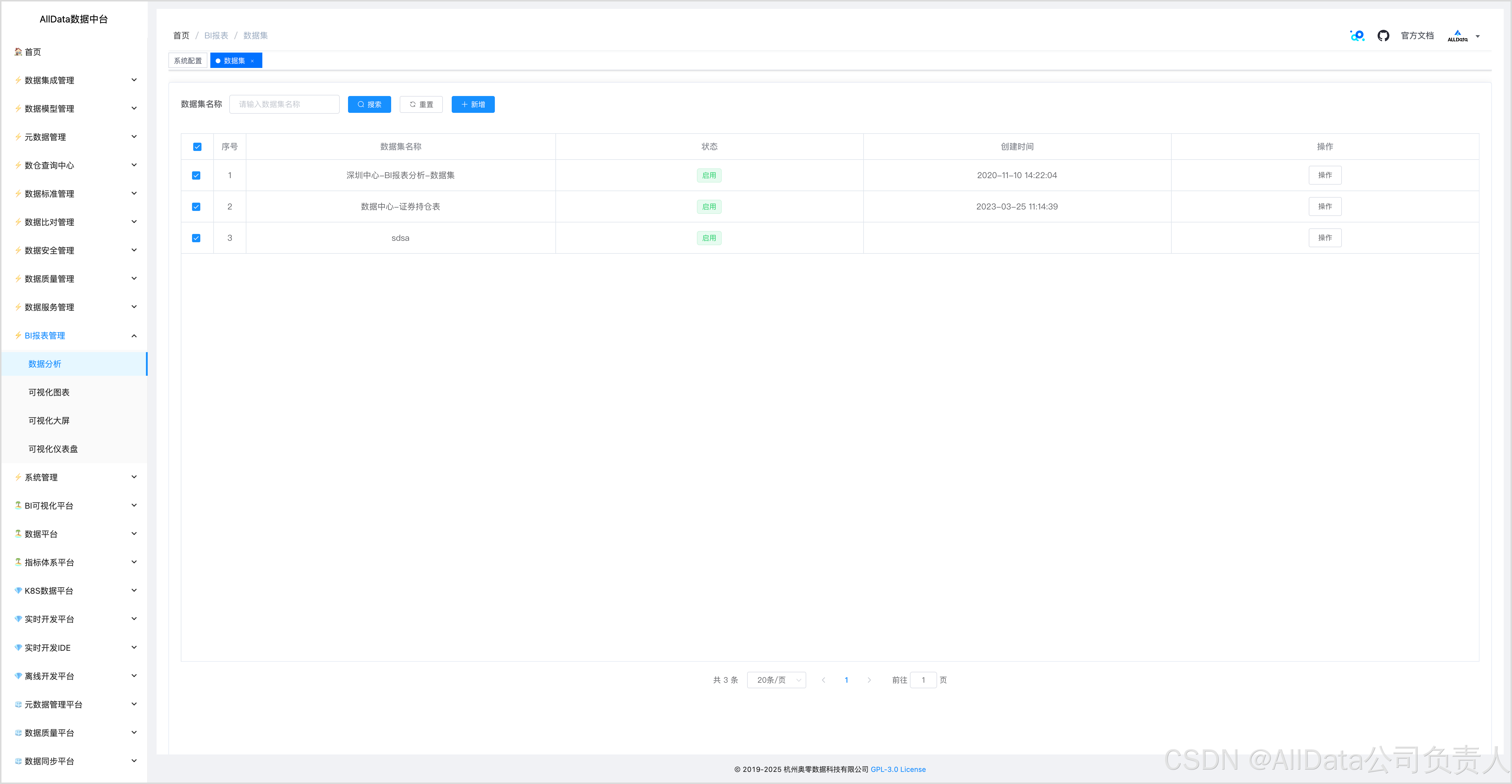This screenshot has width=1512, height=784.
Task: Uncheck the checkbox for sdsa row
Action: [196, 238]
